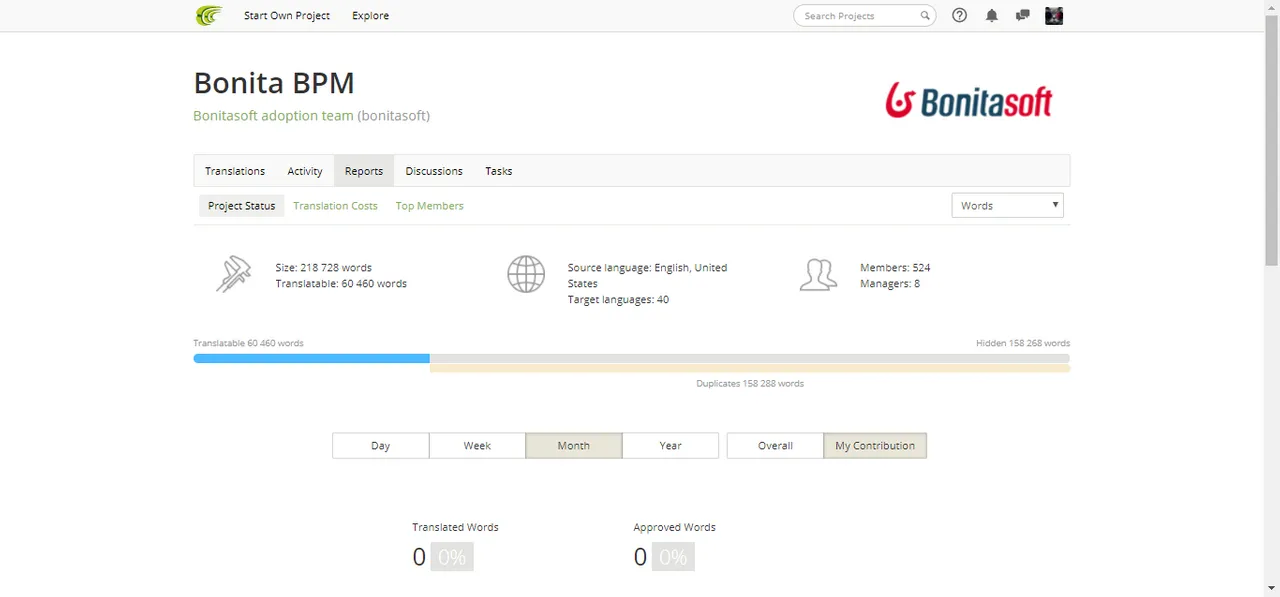This screenshot has width=1280, height=597.
Task: Focus the Search Projects field
Action: pyautogui.click(x=864, y=15)
